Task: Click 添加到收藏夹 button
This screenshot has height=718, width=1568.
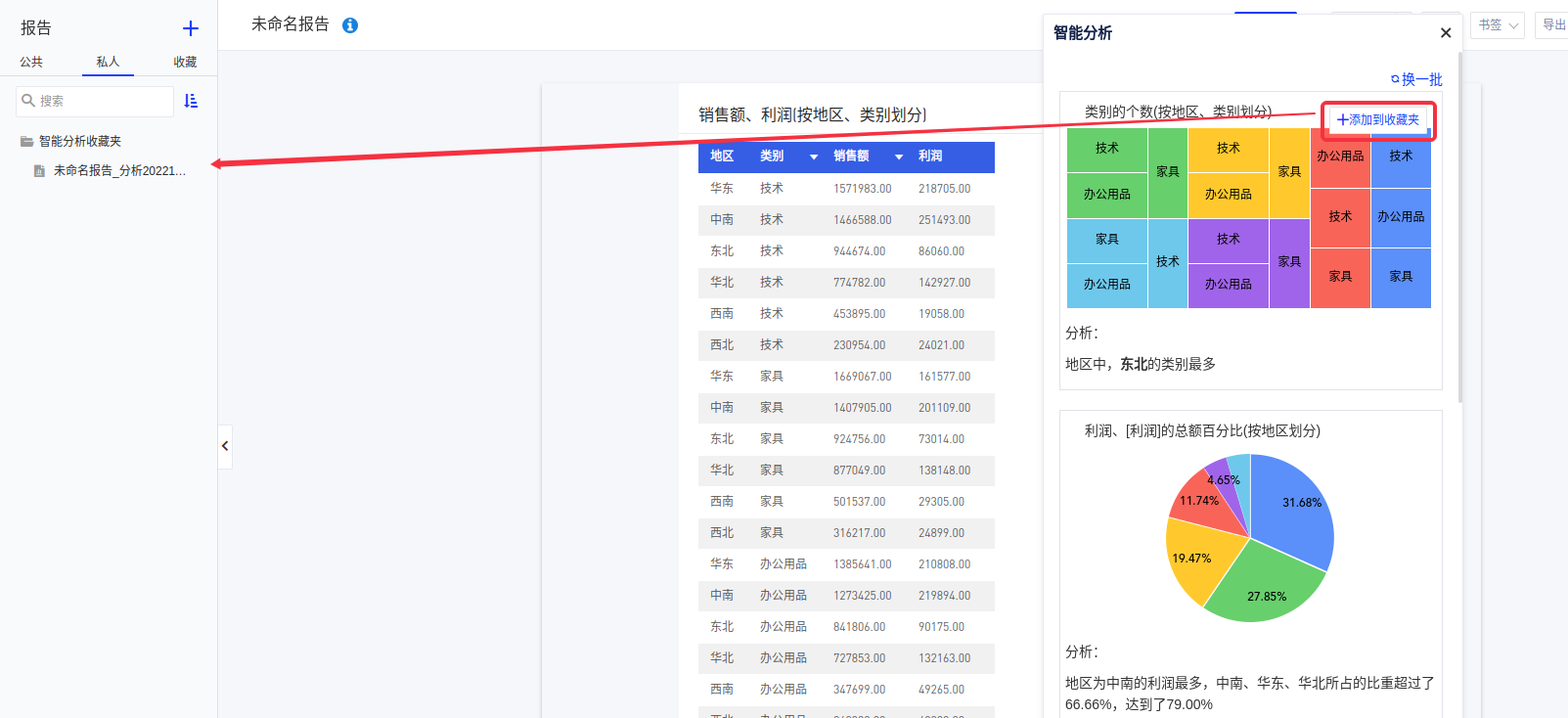Action: click(x=1378, y=119)
